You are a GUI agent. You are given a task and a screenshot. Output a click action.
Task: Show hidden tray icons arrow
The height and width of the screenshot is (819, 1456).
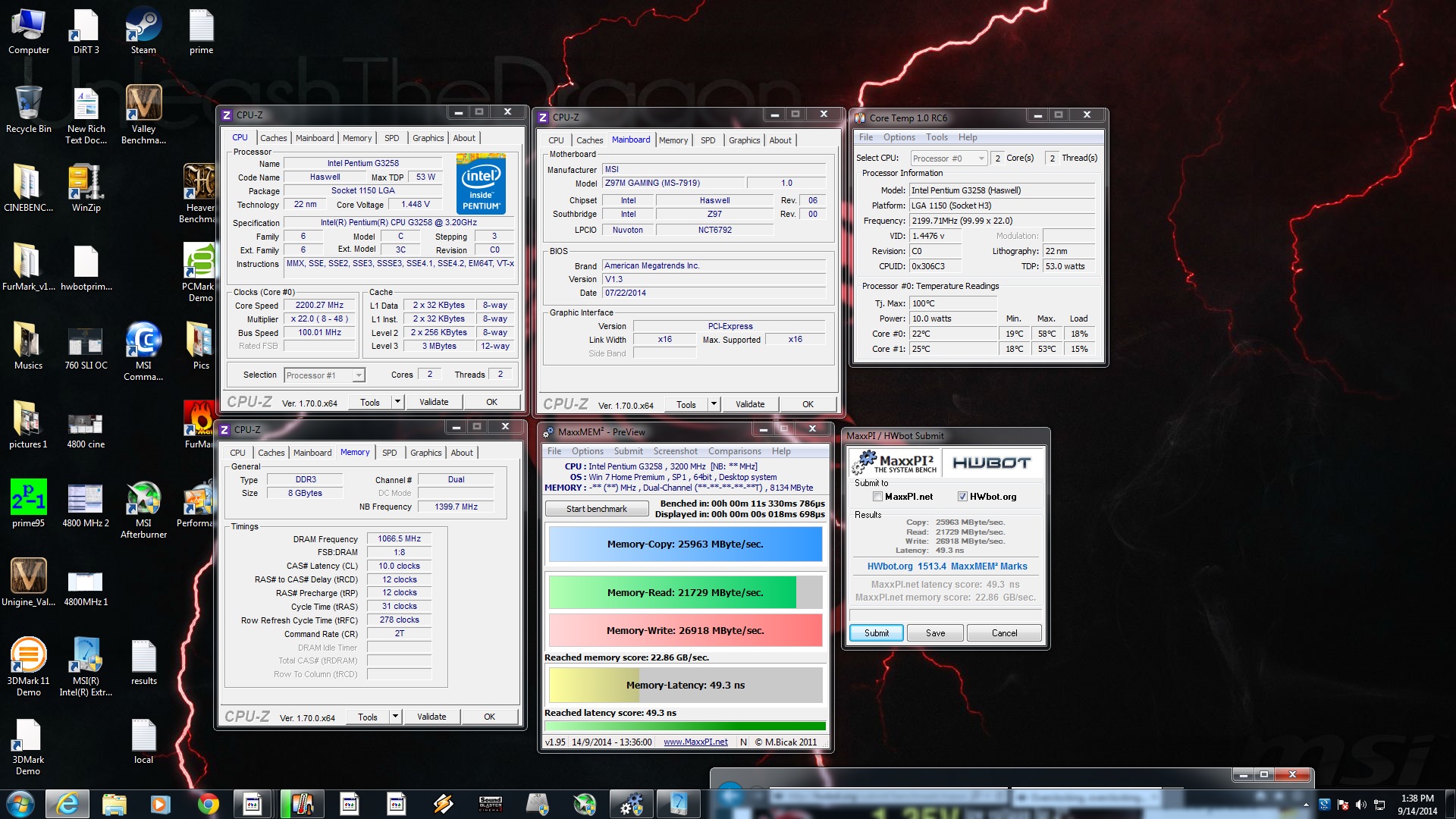1306,805
